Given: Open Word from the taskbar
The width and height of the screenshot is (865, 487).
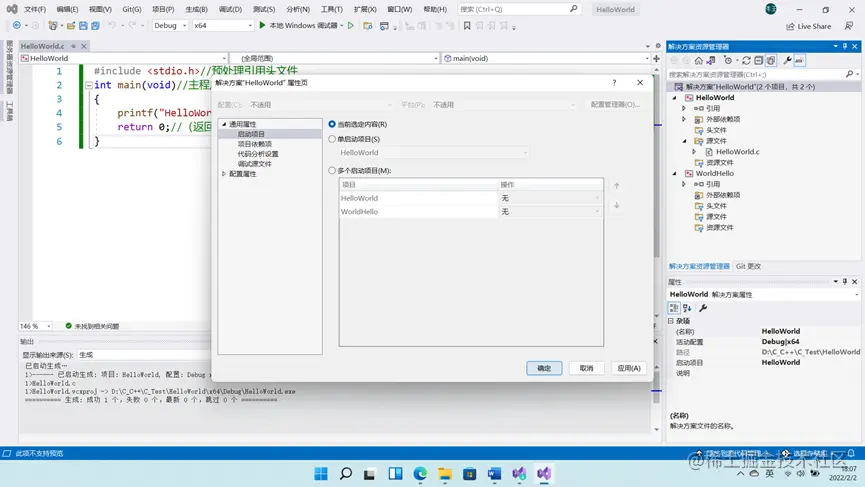Looking at the screenshot, I should (x=494, y=473).
